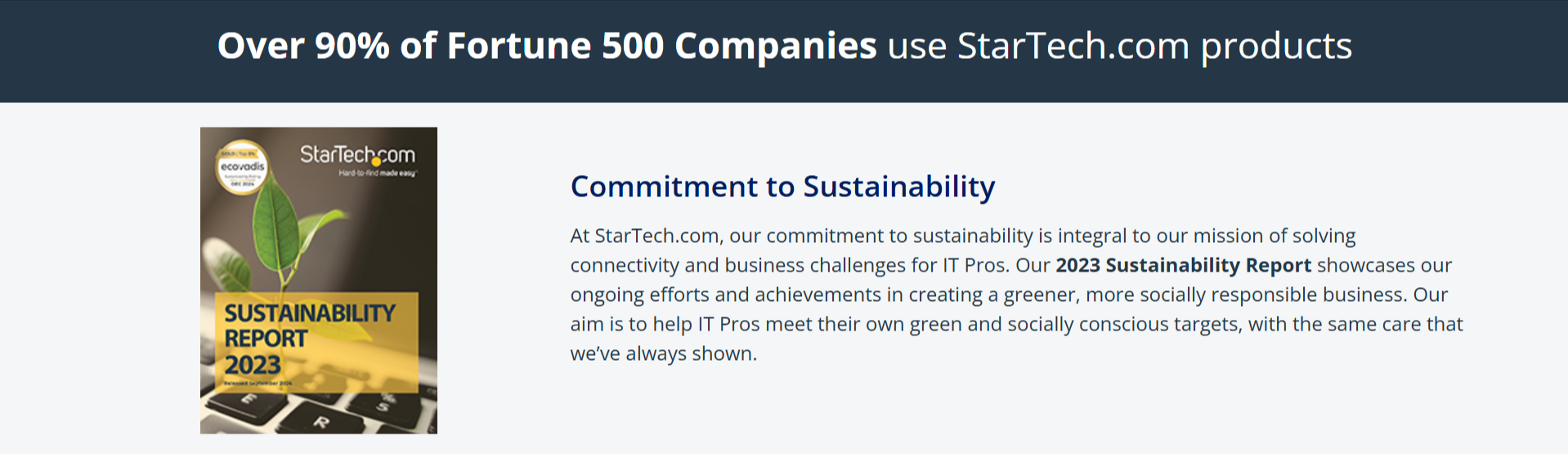Click the paragraph line starting "At StarTech.com"
Viewport: 1568px width, 454px height.
(x=962, y=236)
